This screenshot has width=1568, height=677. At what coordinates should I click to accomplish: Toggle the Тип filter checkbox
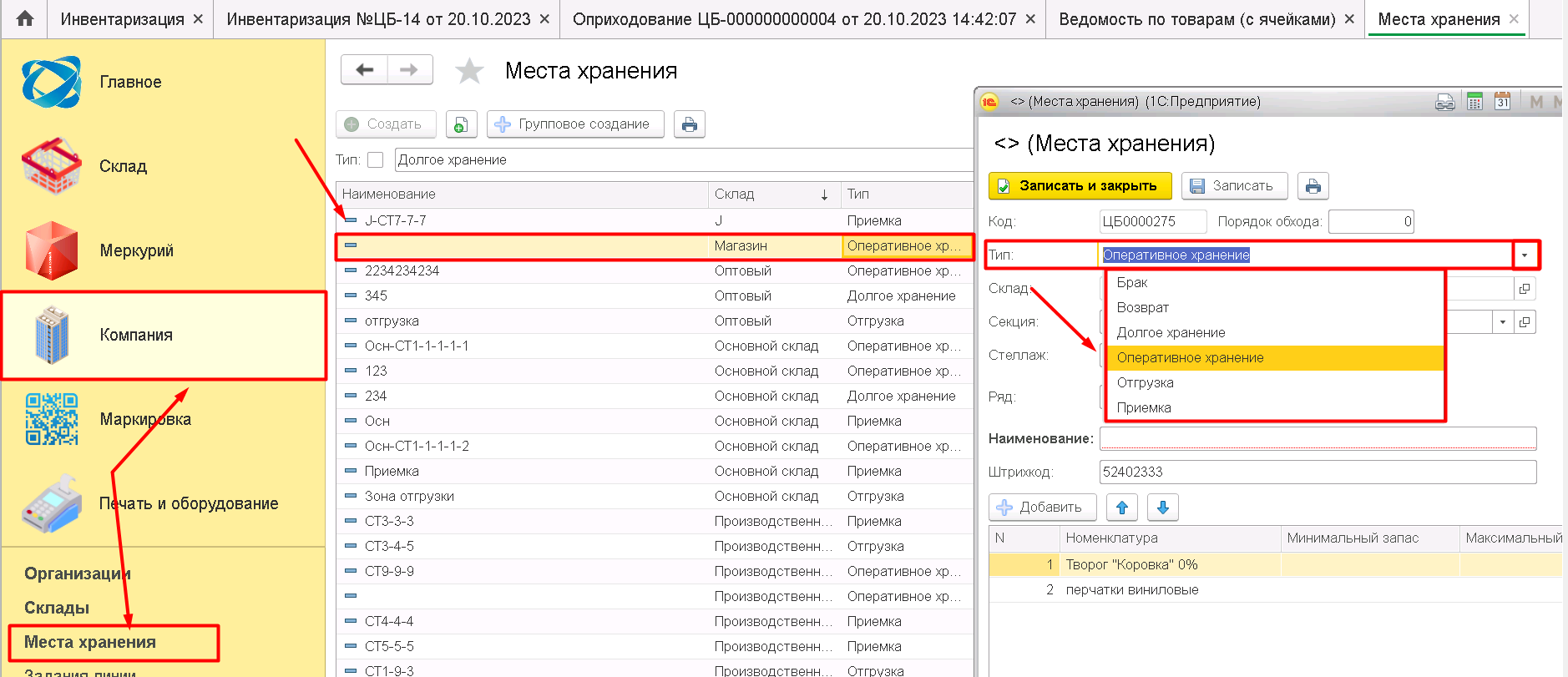[376, 159]
